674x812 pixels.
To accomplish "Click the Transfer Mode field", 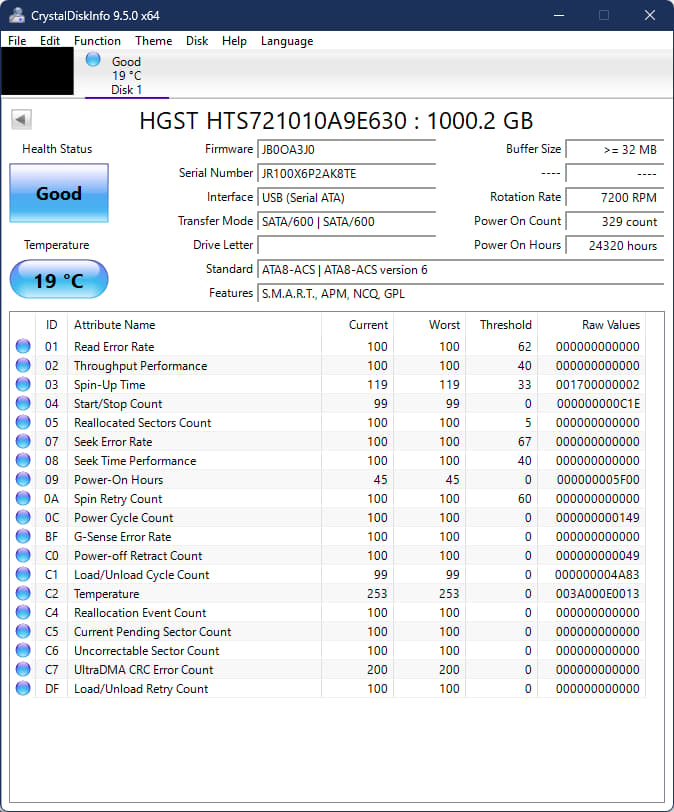I will [x=346, y=222].
